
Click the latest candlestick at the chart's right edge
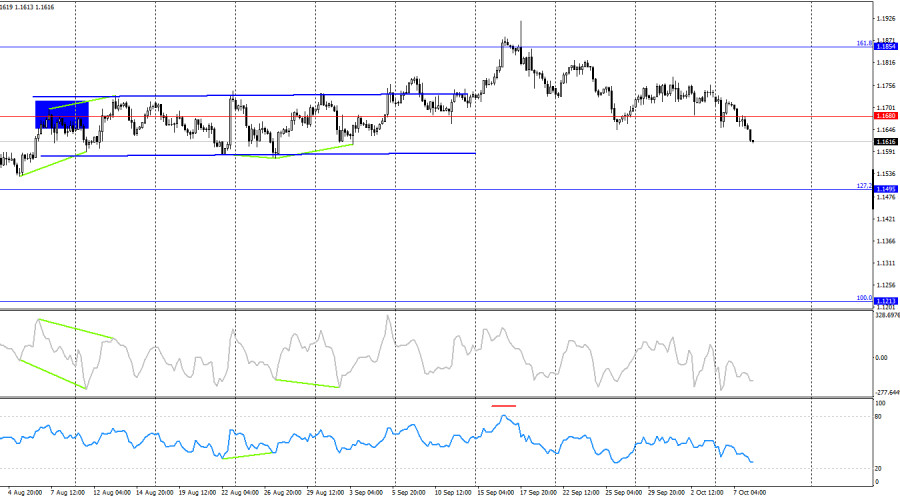click(x=751, y=139)
